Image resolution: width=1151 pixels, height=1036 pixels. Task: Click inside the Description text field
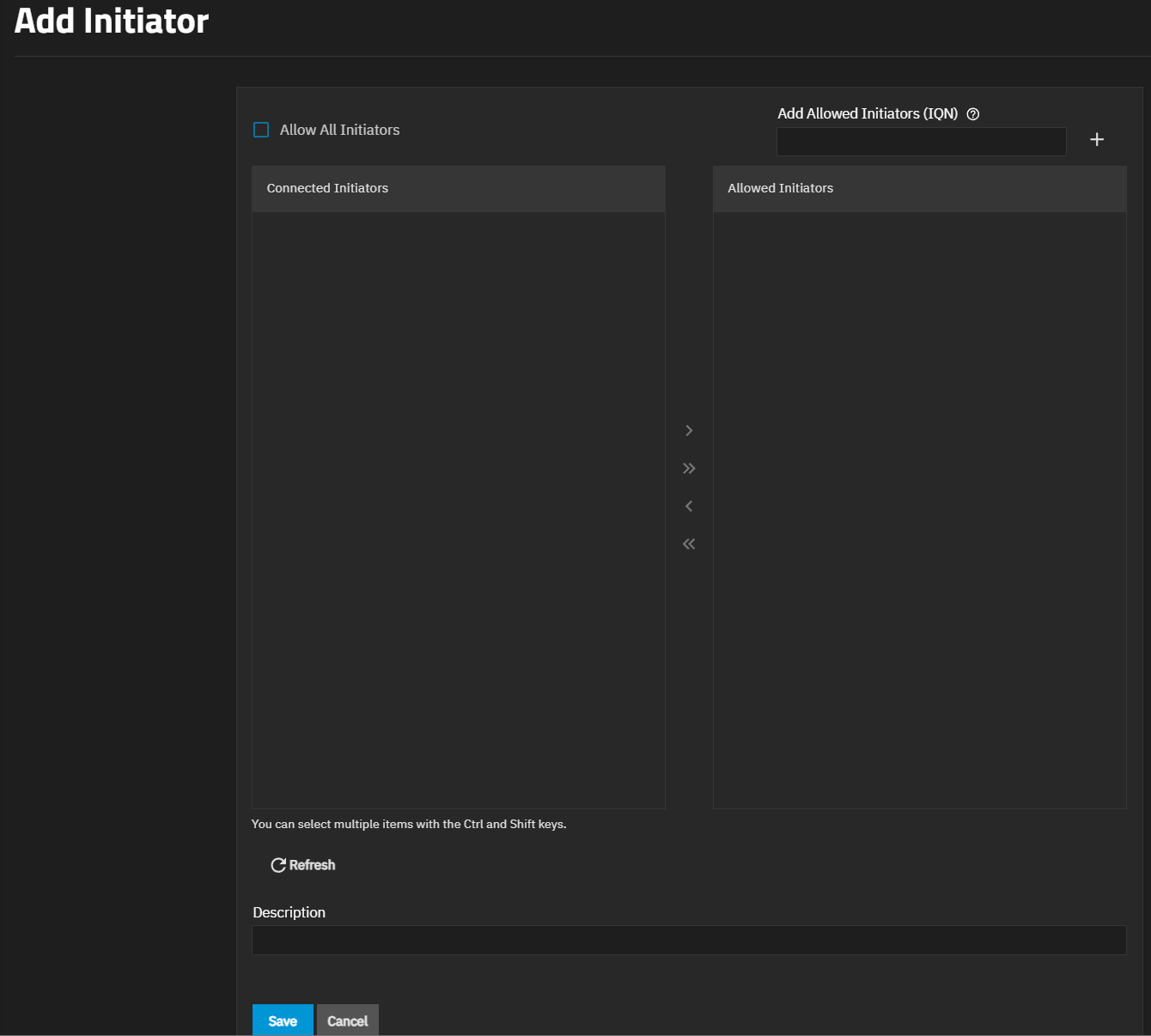click(687, 939)
